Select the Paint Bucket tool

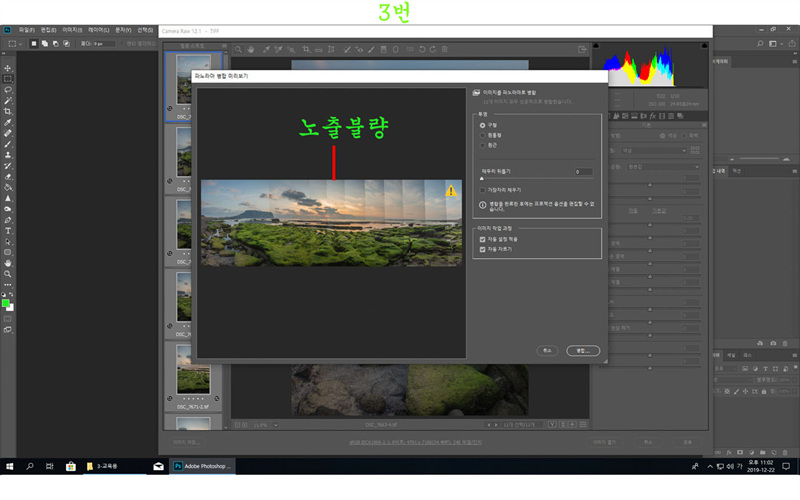click(x=8, y=188)
